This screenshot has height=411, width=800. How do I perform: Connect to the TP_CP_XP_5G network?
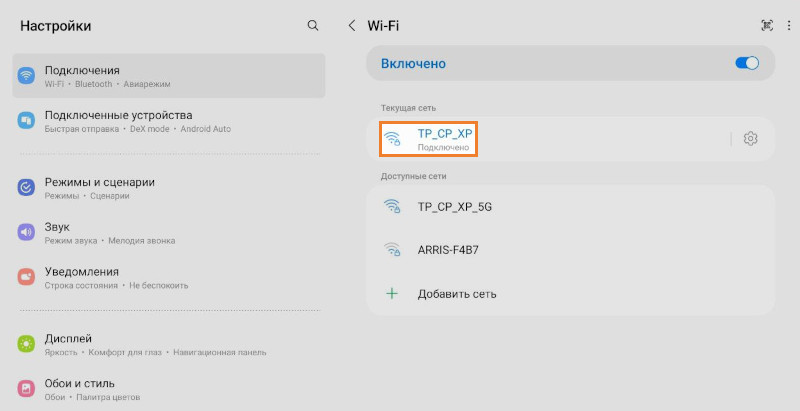[x=455, y=207]
